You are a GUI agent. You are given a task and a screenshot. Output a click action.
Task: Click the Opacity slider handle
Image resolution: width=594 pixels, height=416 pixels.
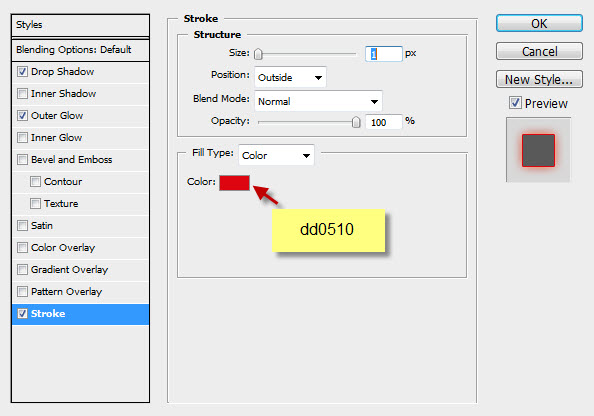[x=356, y=122]
